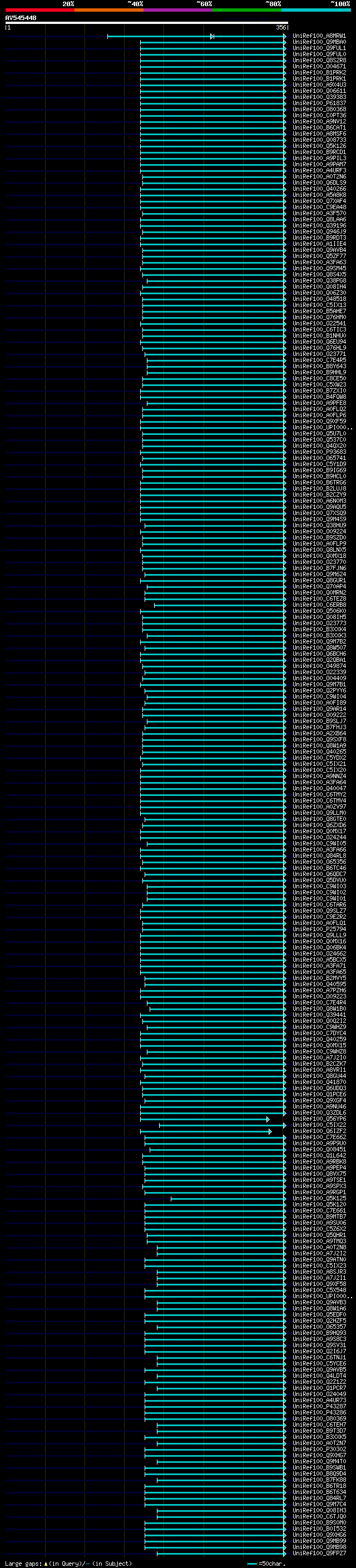Open hit UniRef100_A8MRW1
The width and height of the screenshot is (356, 1568).
(x=319, y=36)
